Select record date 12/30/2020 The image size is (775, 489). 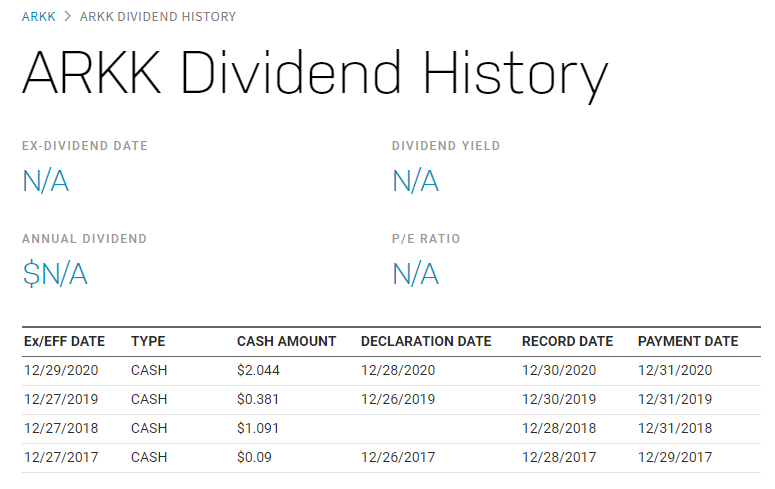click(559, 370)
